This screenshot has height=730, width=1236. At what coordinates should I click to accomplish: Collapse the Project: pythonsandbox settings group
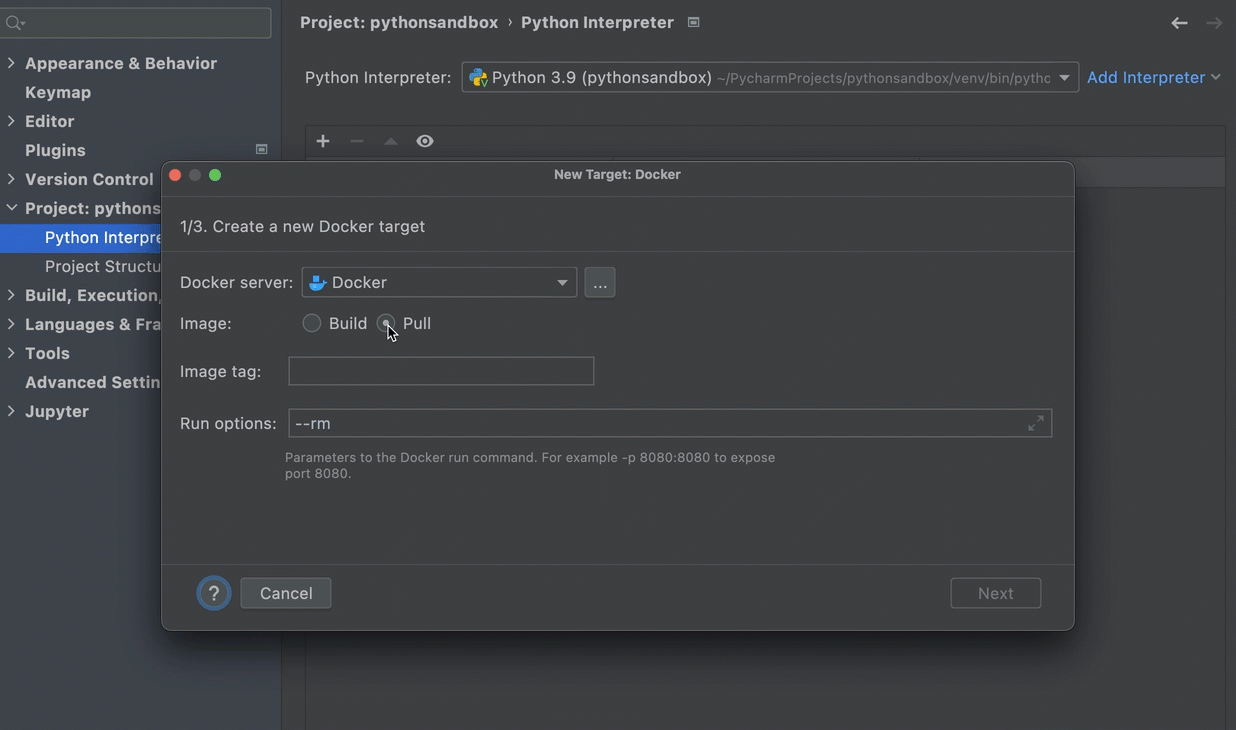[11, 208]
